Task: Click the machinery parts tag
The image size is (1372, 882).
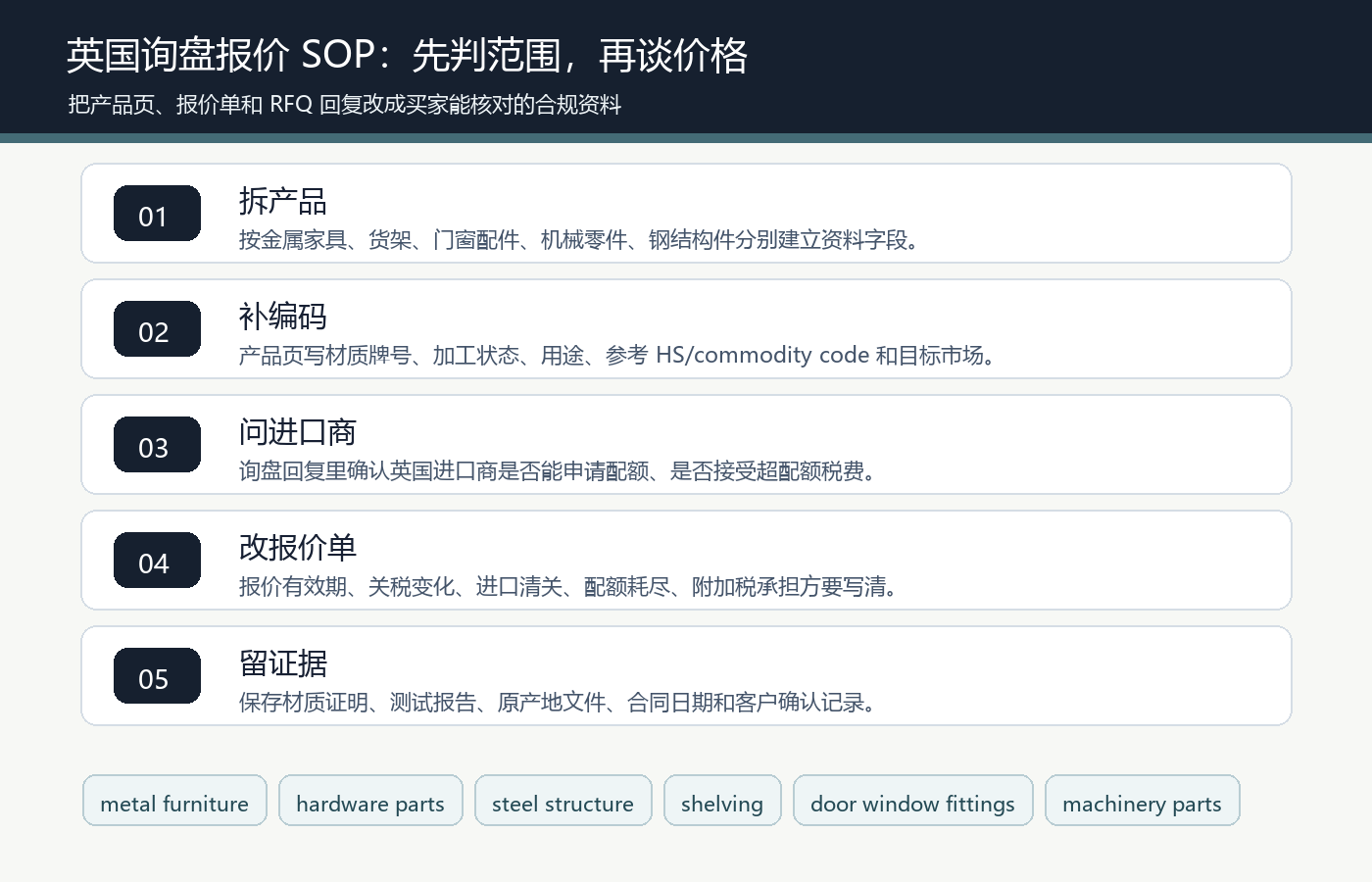Action: pos(1143,801)
